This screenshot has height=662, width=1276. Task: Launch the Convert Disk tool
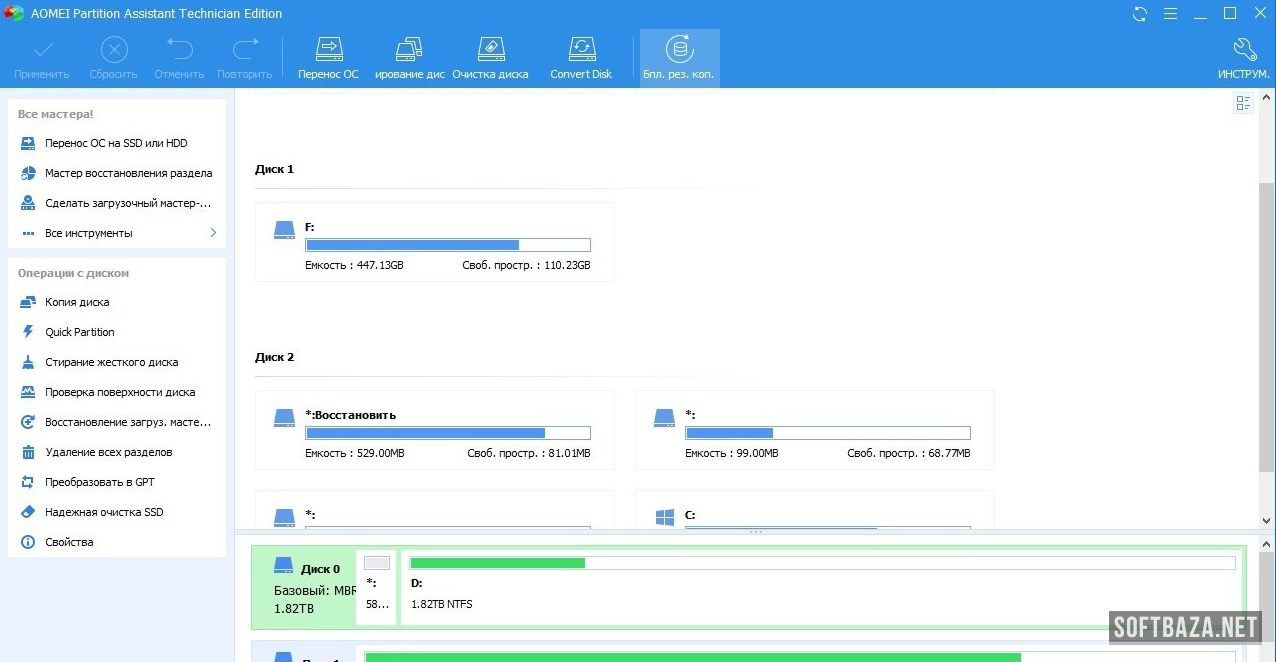click(x=581, y=58)
